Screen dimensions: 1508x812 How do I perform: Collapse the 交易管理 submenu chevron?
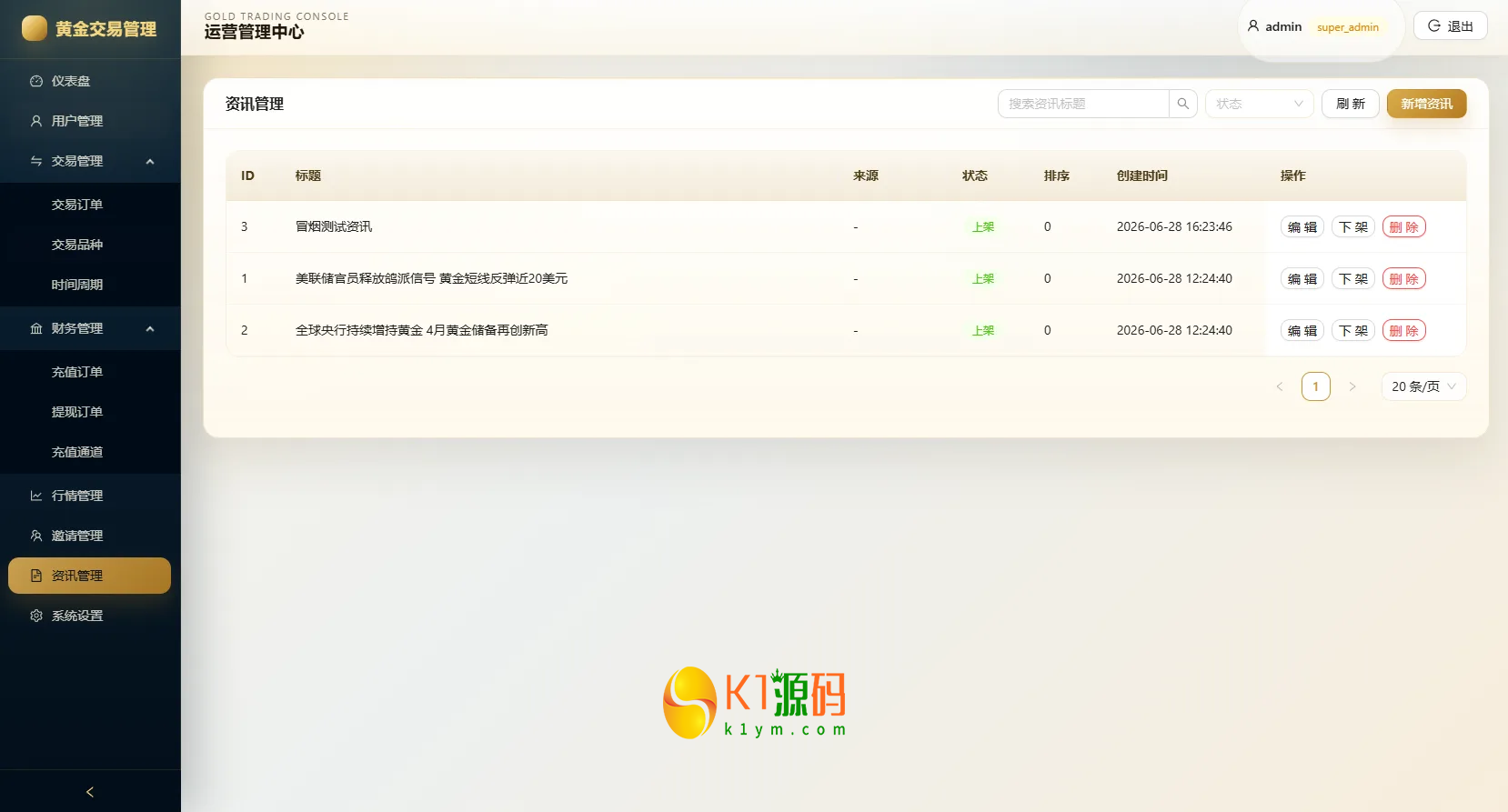click(150, 161)
